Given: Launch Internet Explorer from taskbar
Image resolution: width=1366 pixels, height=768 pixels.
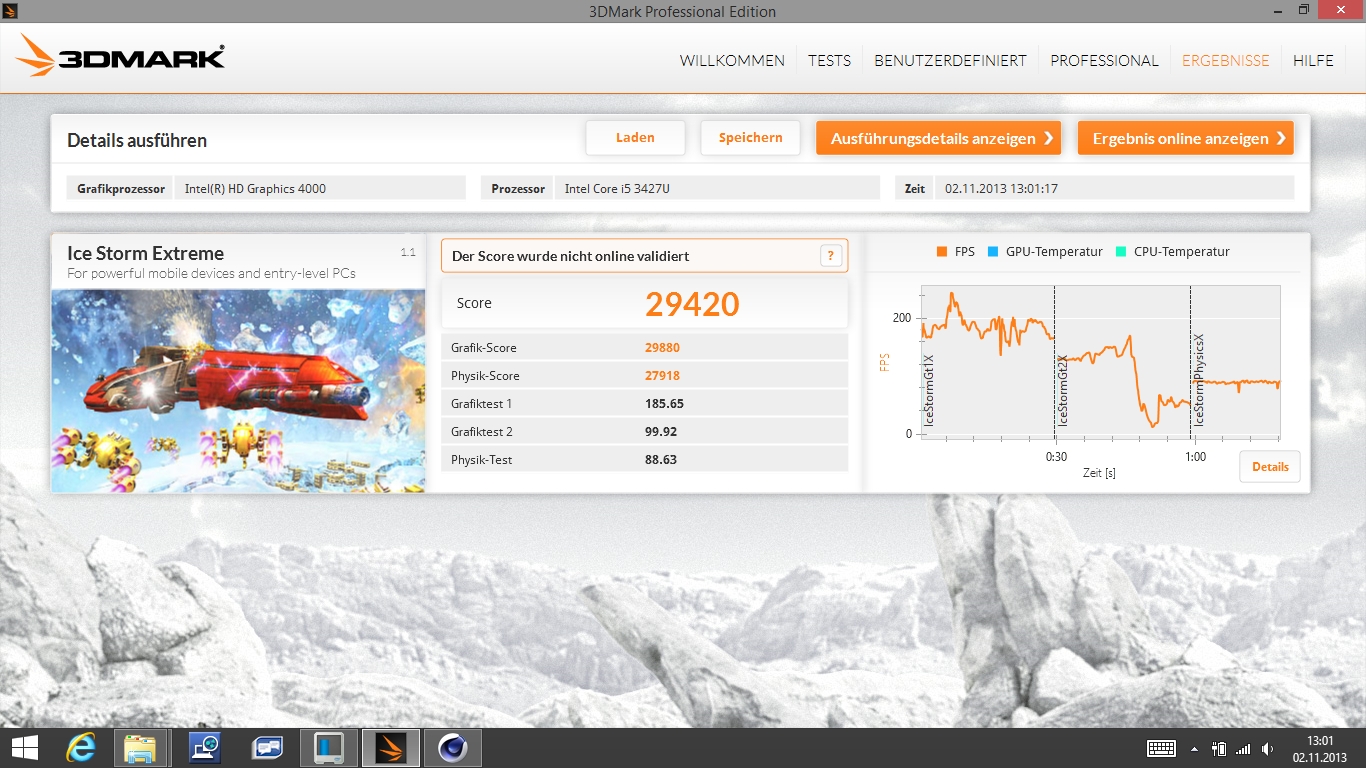Looking at the screenshot, I should coord(82,748).
